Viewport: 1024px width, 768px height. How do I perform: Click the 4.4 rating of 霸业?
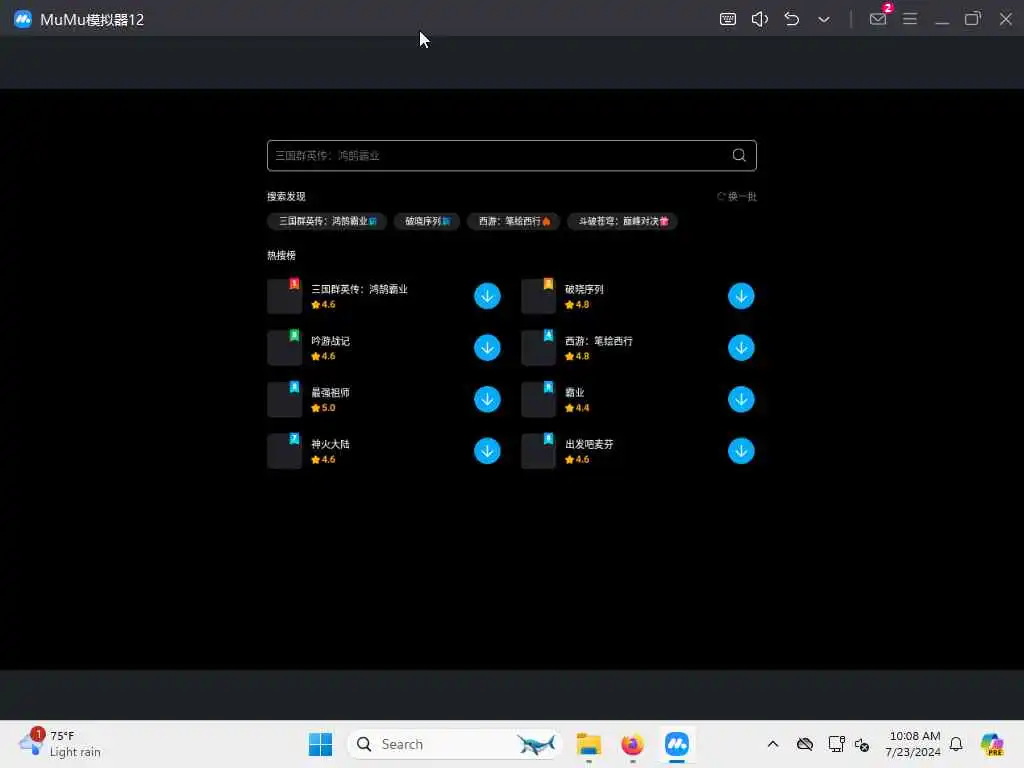(577, 408)
